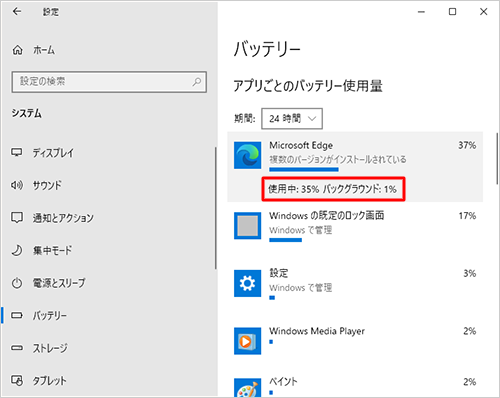Click the Windows lock screen app icon
This screenshot has width=500, height=398.
(x=247, y=226)
